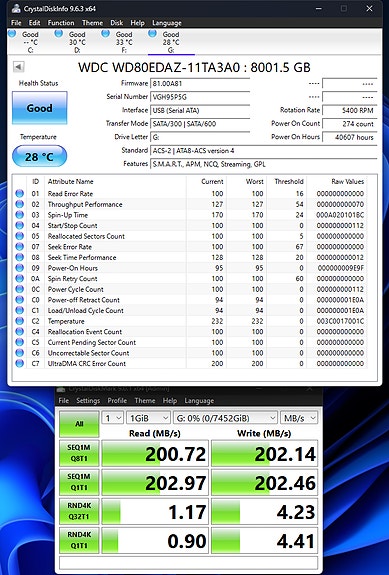
Task: Click status orb for Reallocated Sectors Count
Action: pyautogui.click(x=19, y=236)
